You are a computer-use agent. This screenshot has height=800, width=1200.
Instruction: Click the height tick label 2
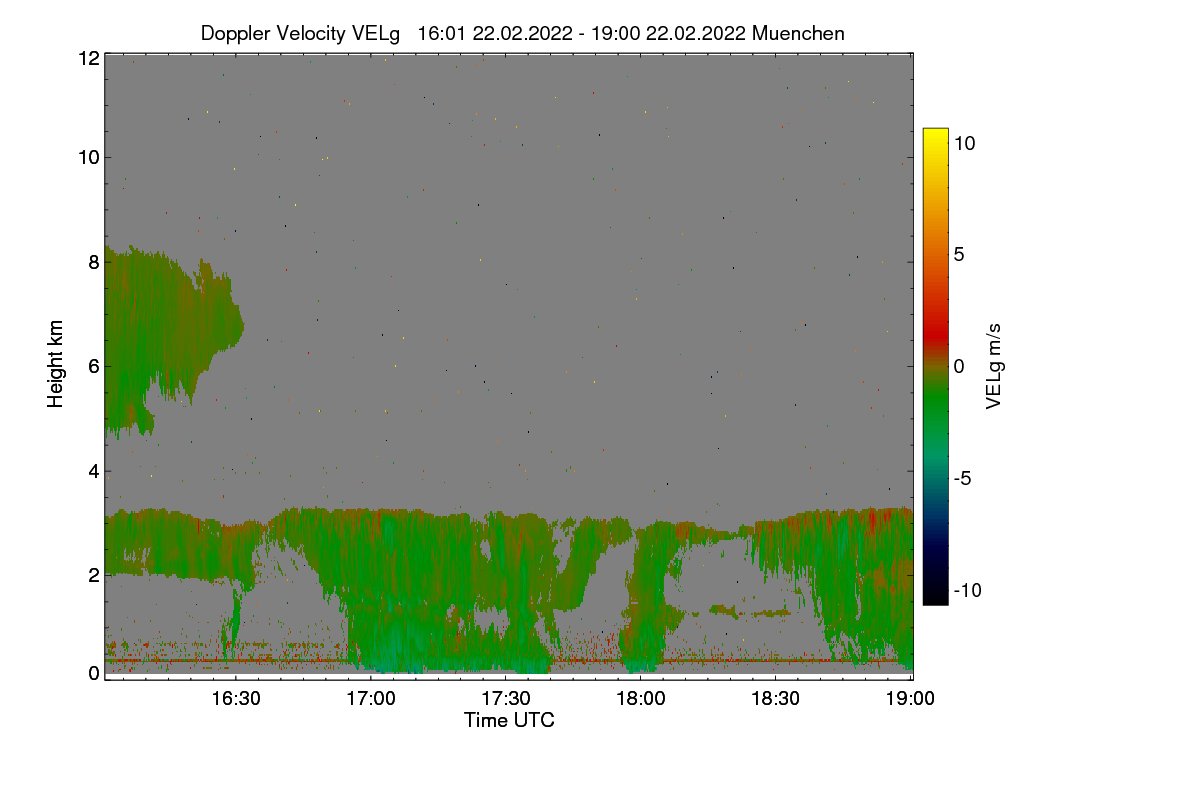(x=94, y=575)
